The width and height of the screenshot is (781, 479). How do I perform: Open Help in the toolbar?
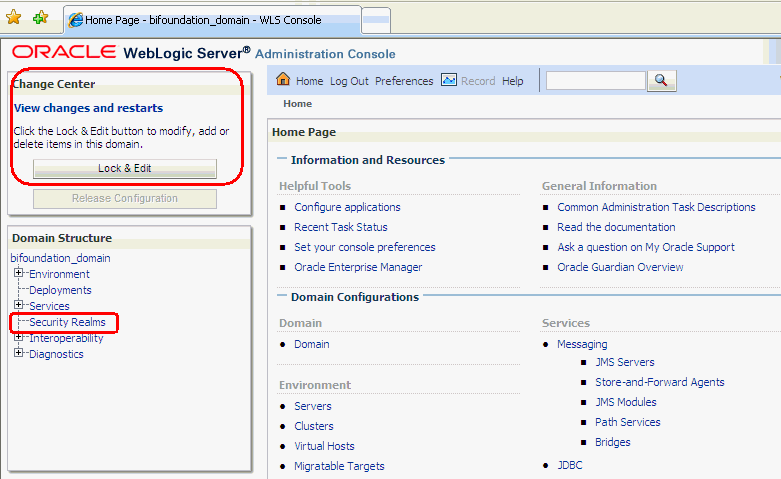pos(513,81)
